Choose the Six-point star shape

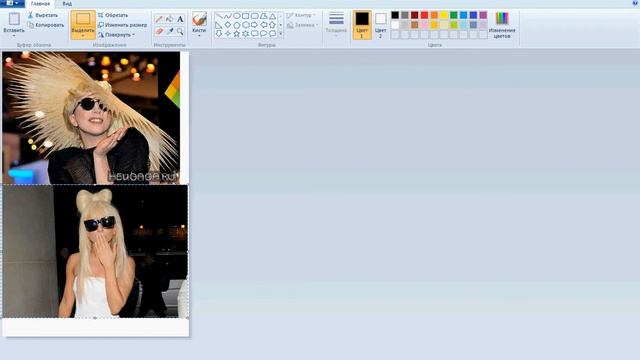(x=246, y=34)
